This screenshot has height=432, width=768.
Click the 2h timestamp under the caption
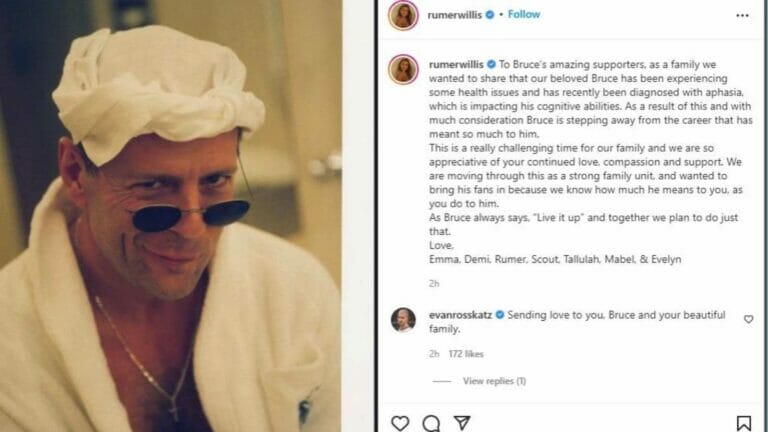pyautogui.click(x=434, y=284)
